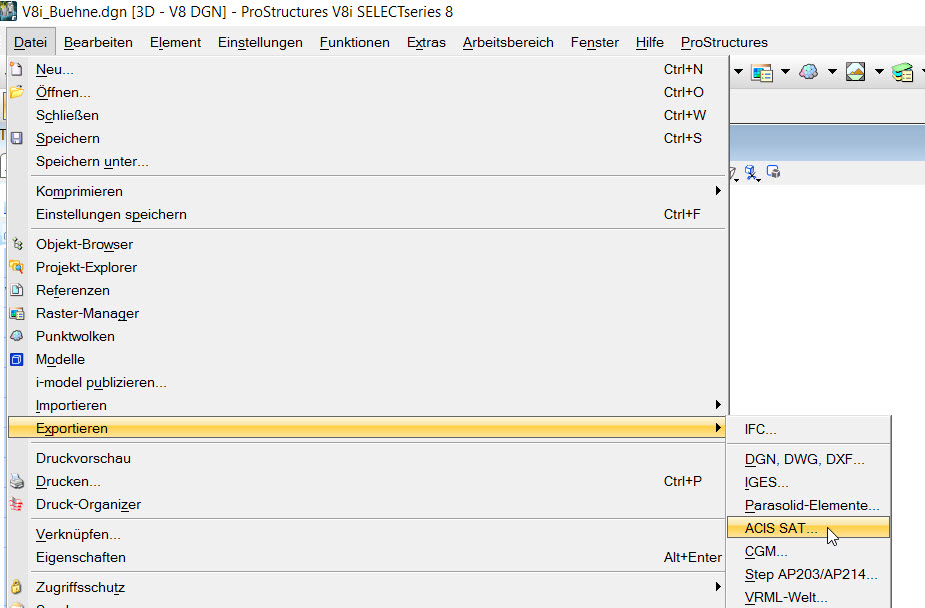925x608 pixels.
Task: Click the Drucken printer icon
Action: pyautogui.click(x=17, y=481)
